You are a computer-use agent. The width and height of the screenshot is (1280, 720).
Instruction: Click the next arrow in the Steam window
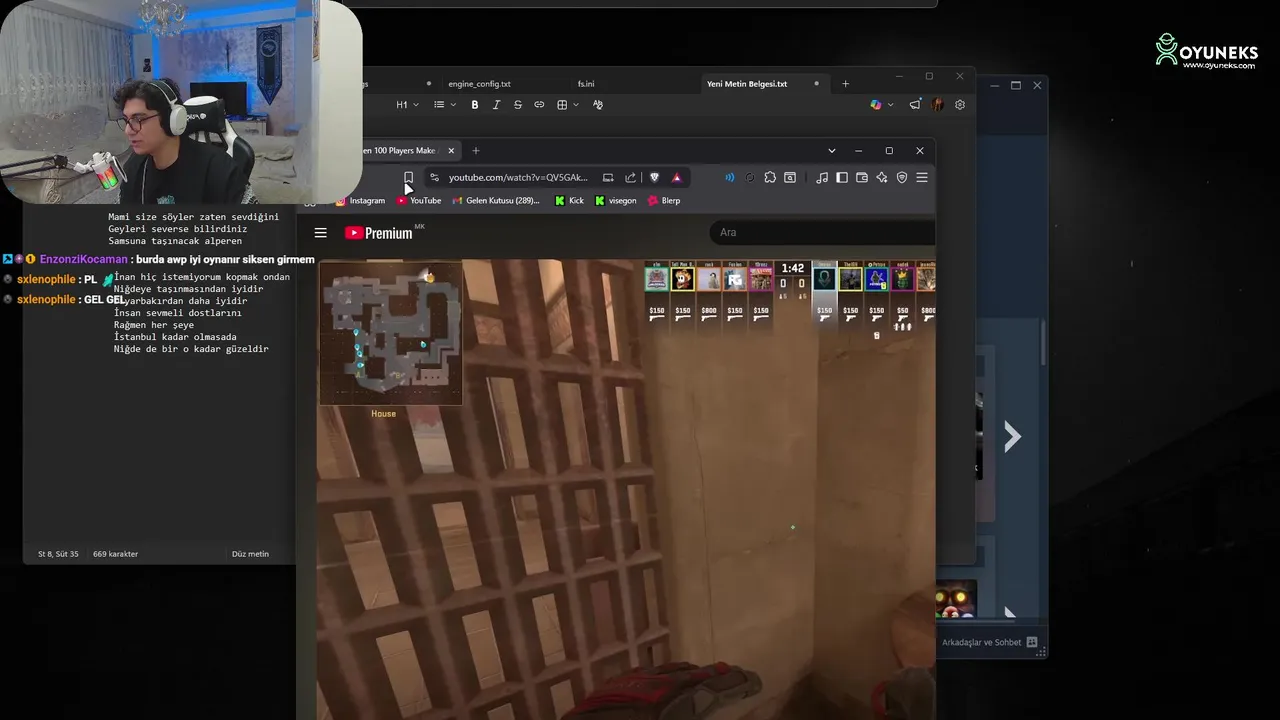tap(1012, 437)
